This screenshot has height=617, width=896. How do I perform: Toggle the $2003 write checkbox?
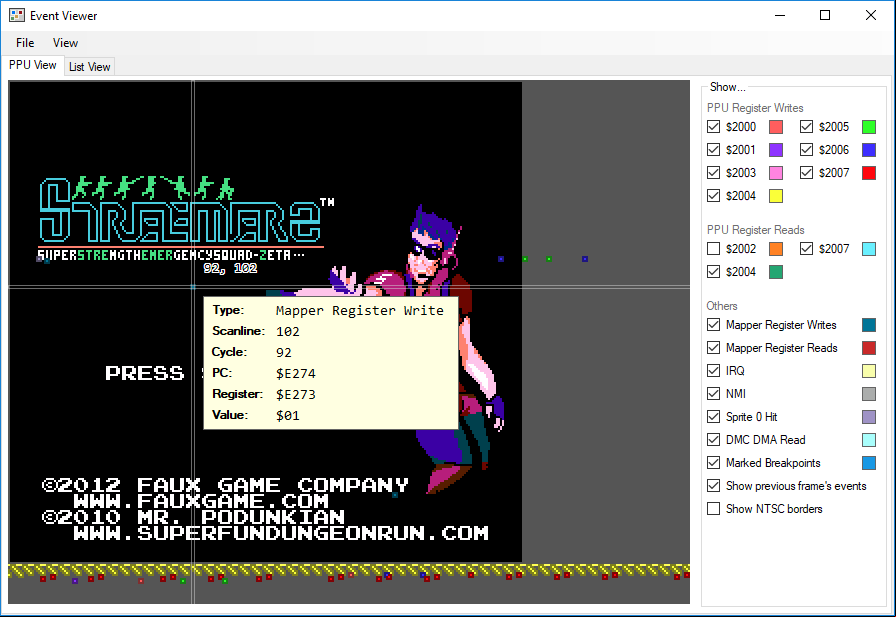(713, 173)
